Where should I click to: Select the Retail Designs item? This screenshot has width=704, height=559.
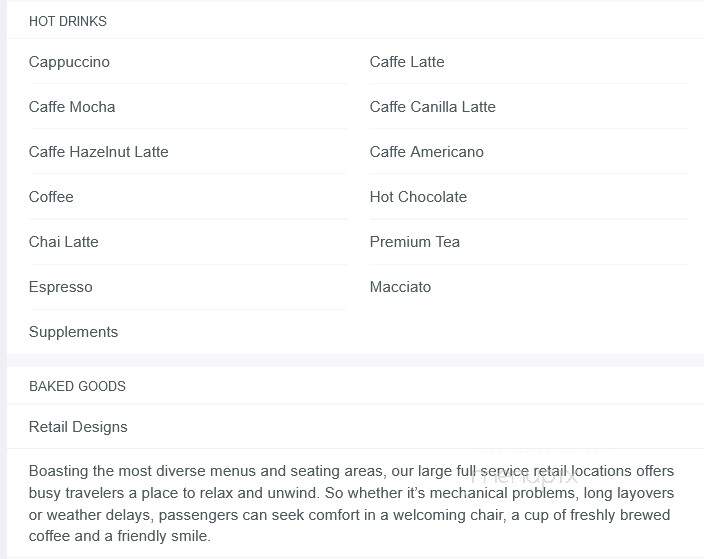click(78, 427)
